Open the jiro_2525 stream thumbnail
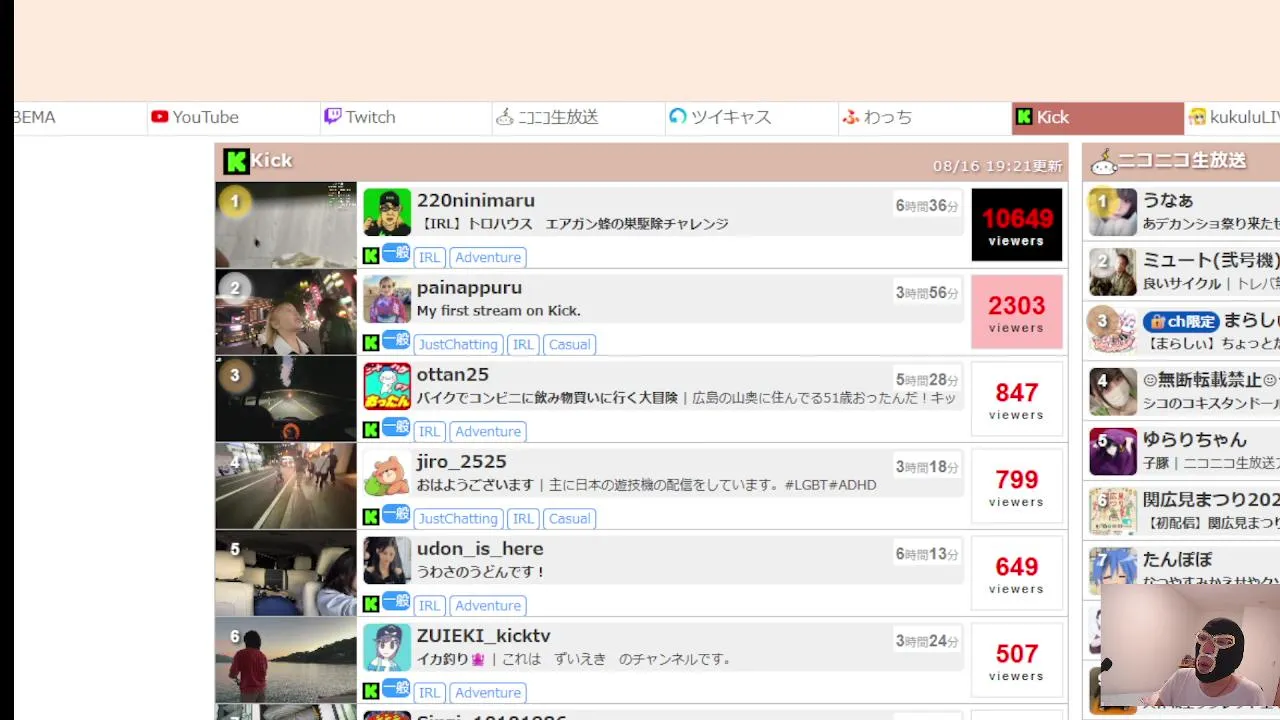The width and height of the screenshot is (1280, 720). [x=286, y=486]
